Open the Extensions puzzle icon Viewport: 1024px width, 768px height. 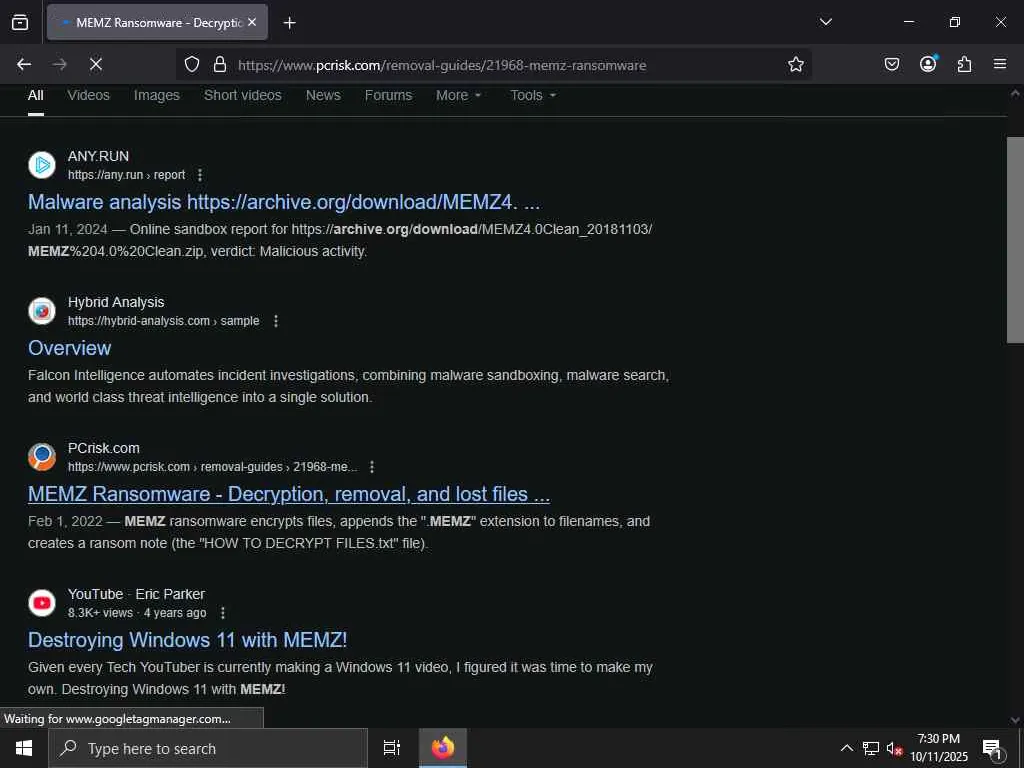(964, 64)
